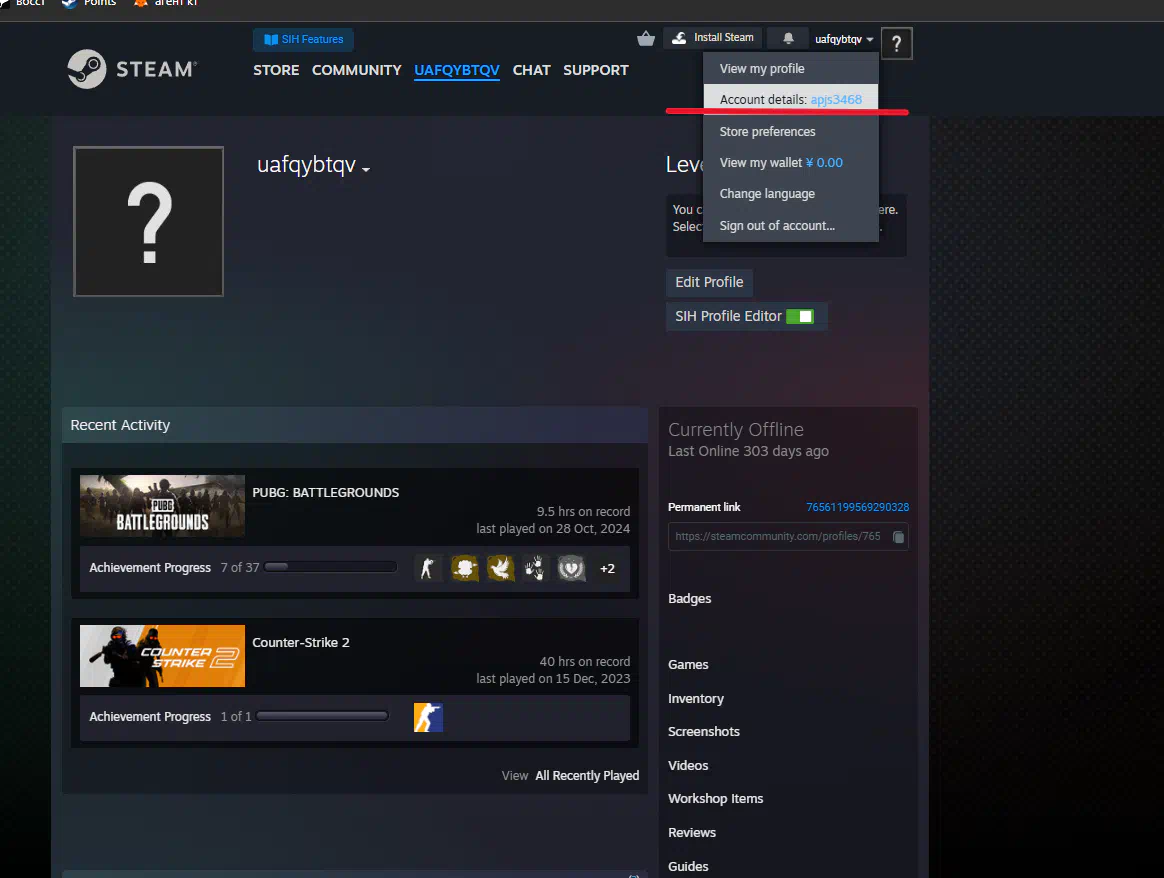1164x878 pixels.
Task: Click the PUBG: BATTLEGROUNDS game thumbnail
Action: click(x=162, y=506)
